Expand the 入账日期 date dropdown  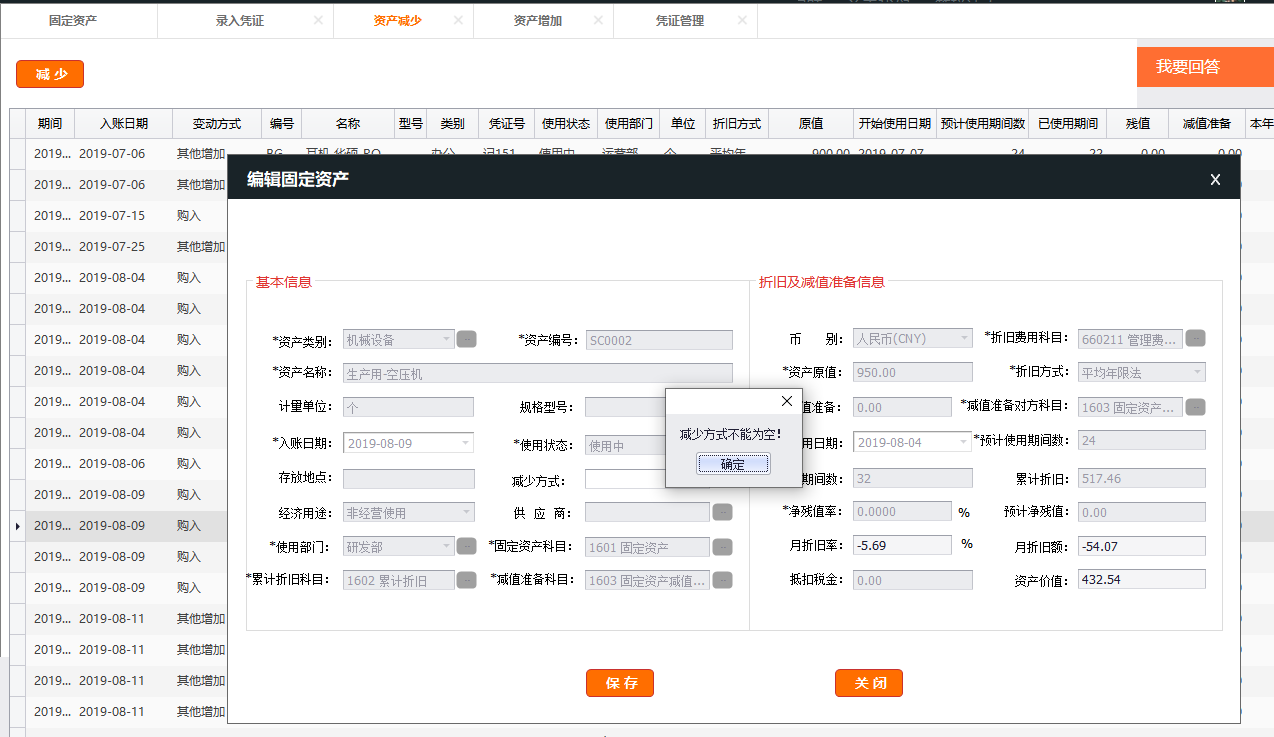click(465, 443)
